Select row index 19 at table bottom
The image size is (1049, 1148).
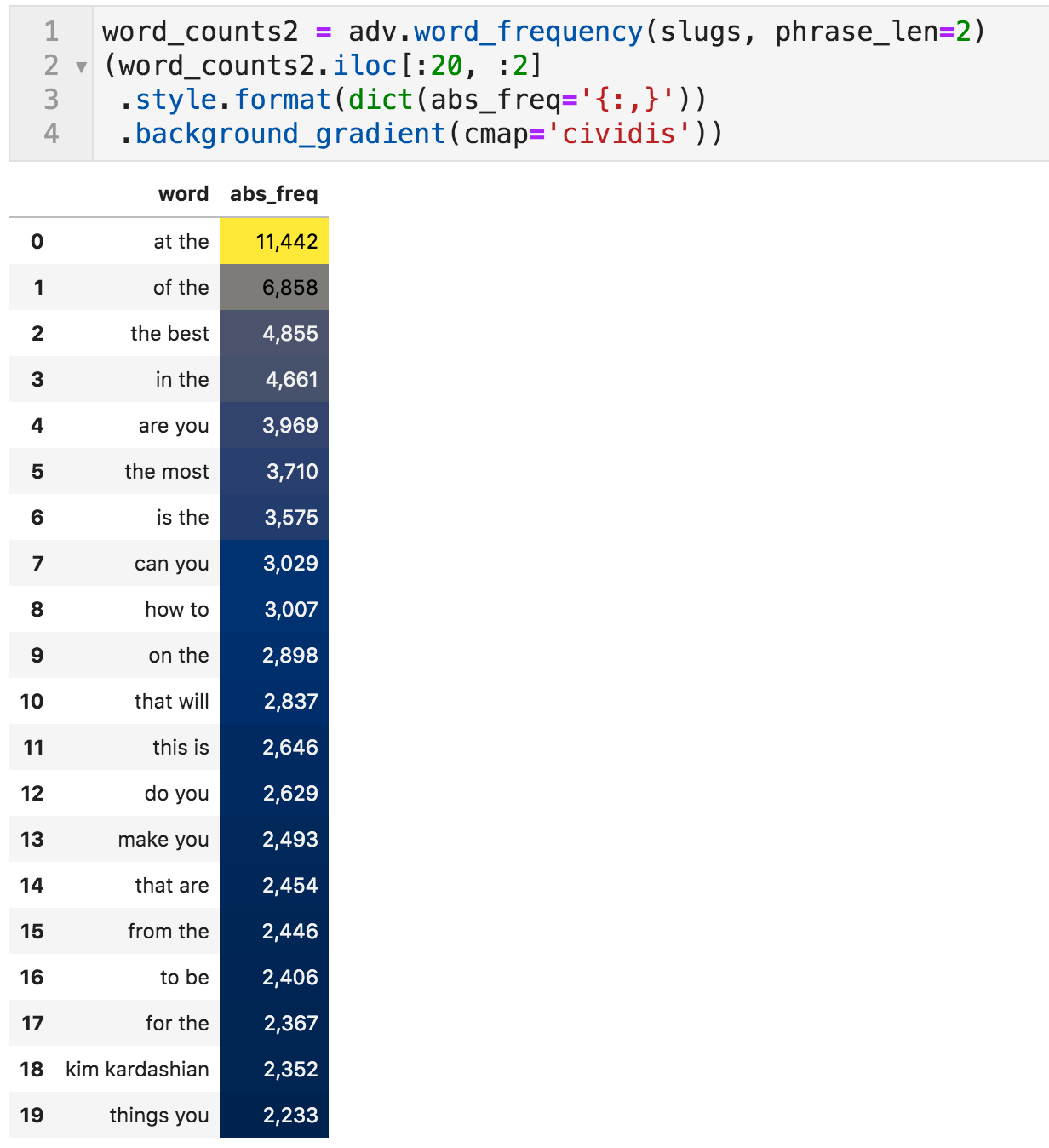(x=32, y=1116)
